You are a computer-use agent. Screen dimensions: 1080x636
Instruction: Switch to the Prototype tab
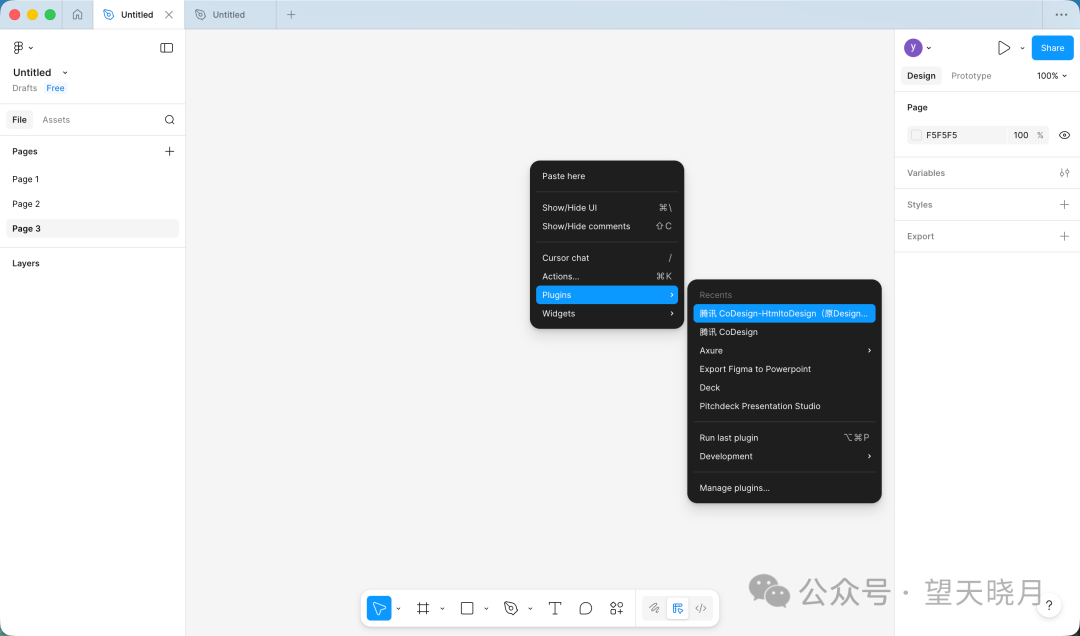coord(971,76)
